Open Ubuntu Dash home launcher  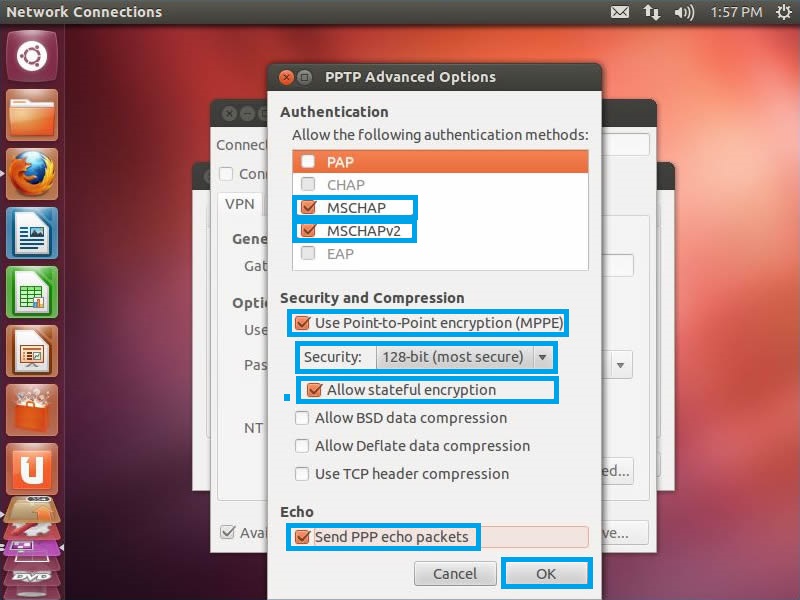(32, 56)
